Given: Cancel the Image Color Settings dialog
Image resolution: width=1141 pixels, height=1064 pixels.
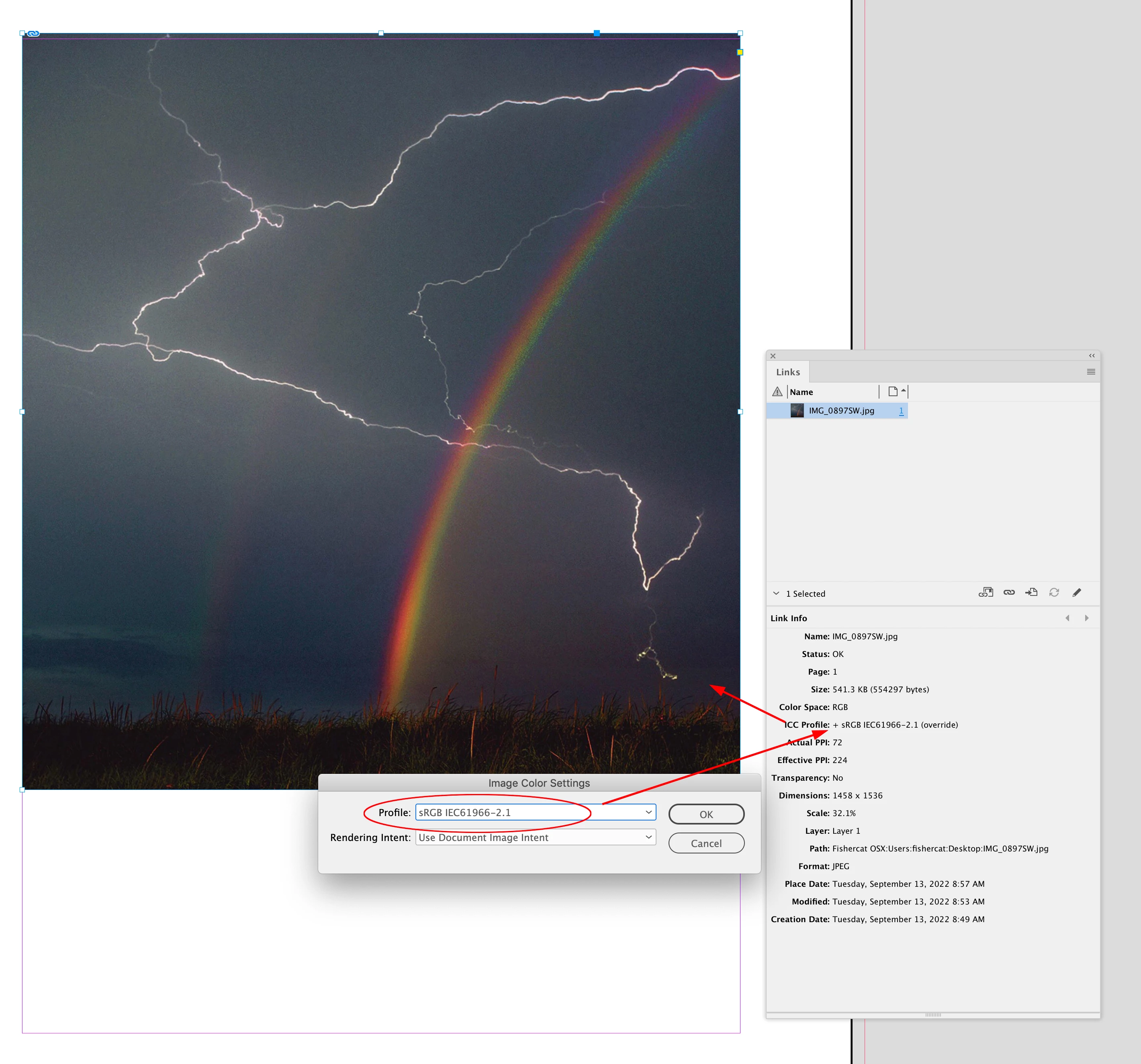Looking at the screenshot, I should pyautogui.click(x=706, y=843).
